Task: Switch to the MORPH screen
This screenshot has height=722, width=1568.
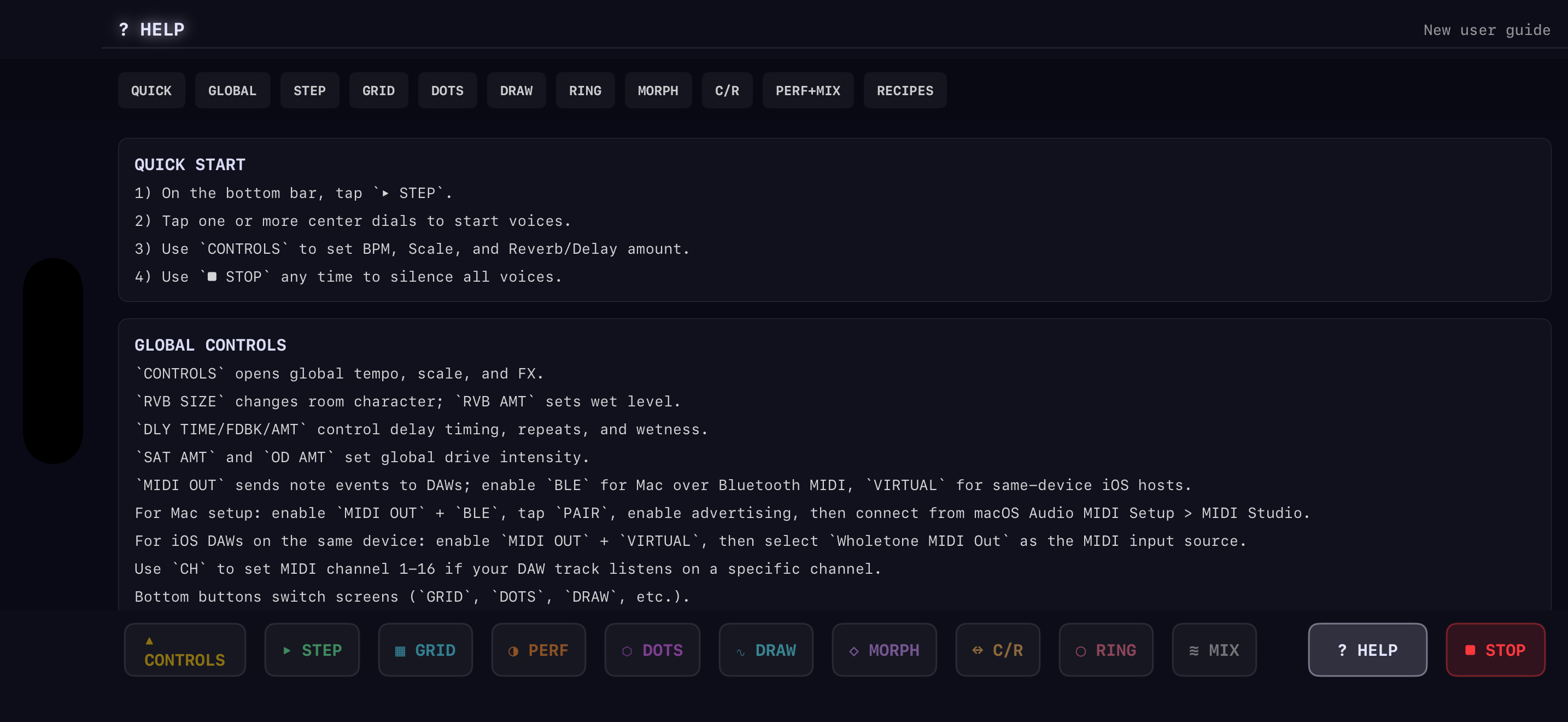Action: coord(884,650)
